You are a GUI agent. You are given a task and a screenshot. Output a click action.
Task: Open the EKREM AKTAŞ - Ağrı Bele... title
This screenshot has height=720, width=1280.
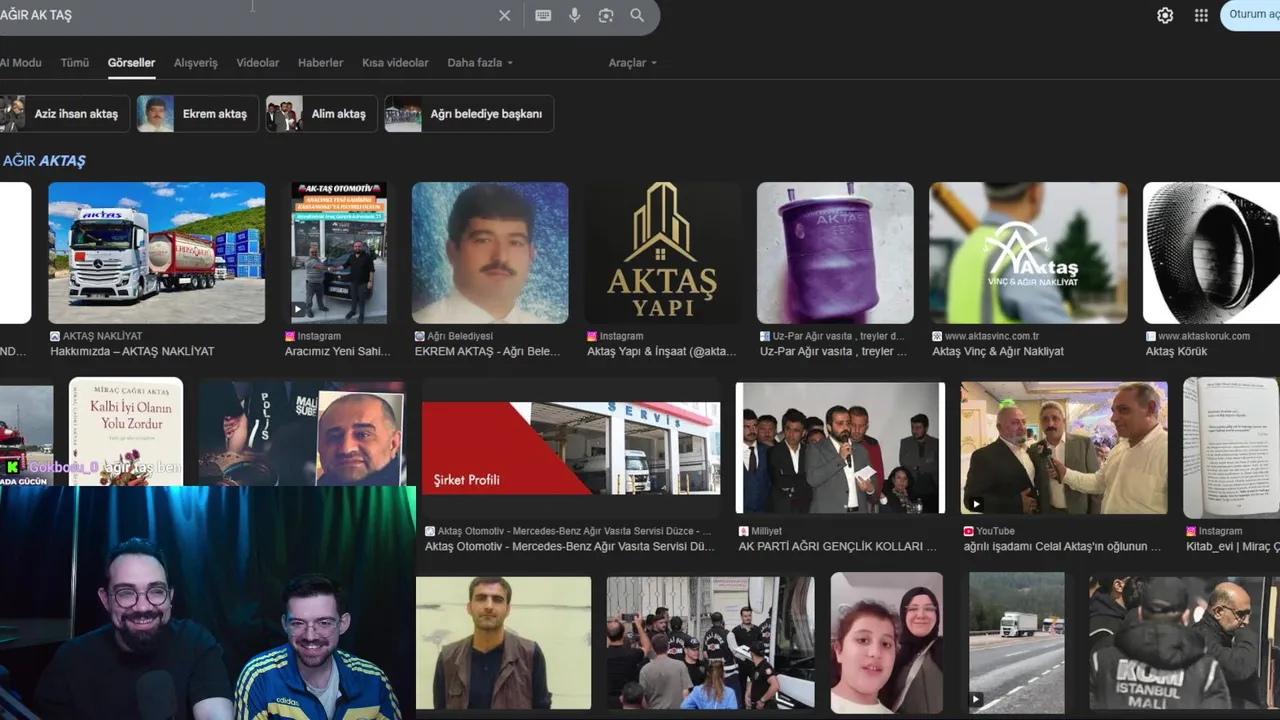pyautogui.click(x=488, y=351)
